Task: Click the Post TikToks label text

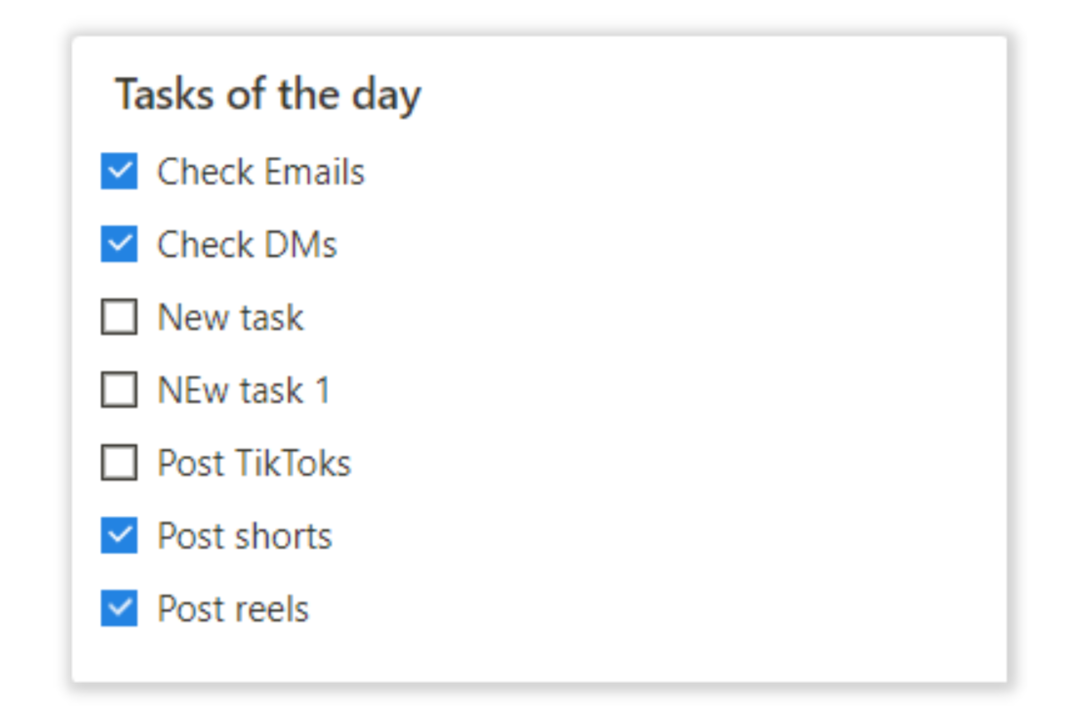Action: [254, 463]
